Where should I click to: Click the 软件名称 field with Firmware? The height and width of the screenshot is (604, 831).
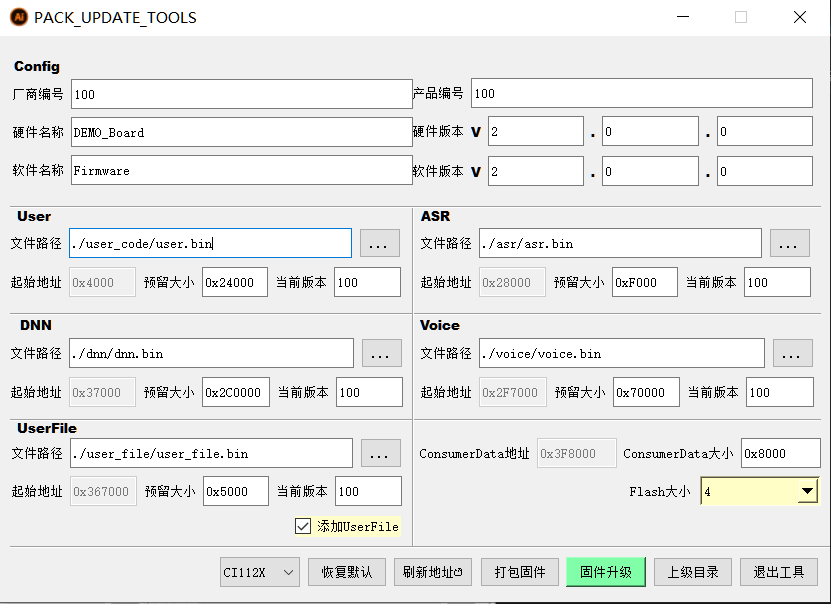pyautogui.click(x=242, y=170)
